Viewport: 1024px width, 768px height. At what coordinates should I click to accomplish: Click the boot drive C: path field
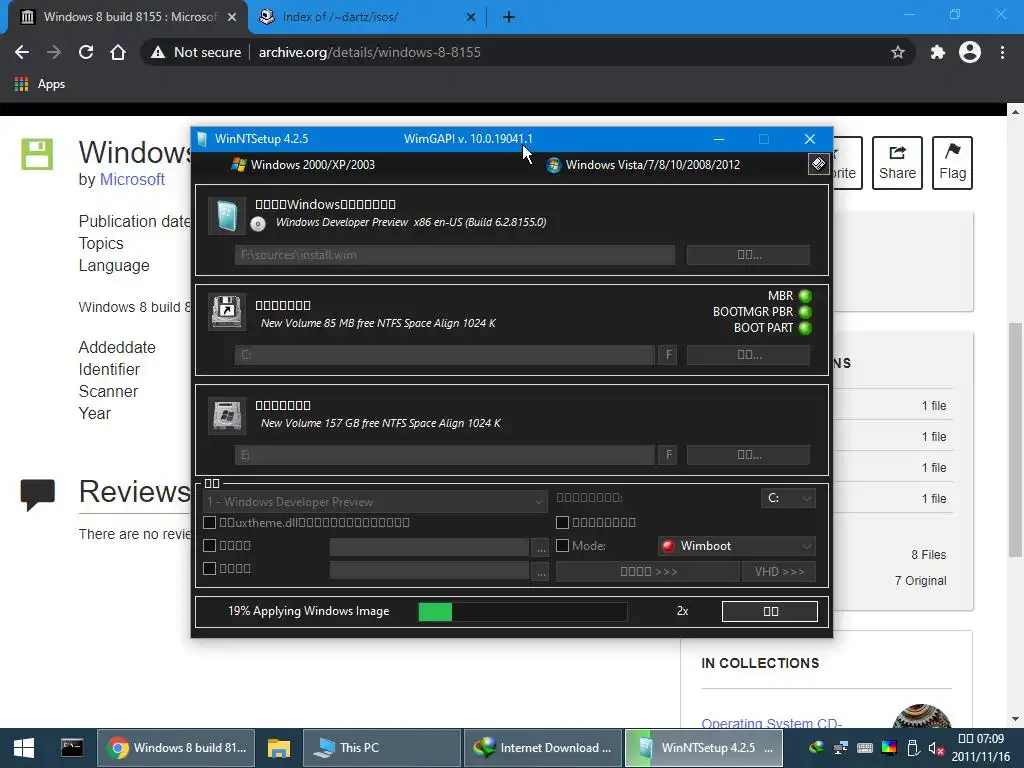point(445,355)
